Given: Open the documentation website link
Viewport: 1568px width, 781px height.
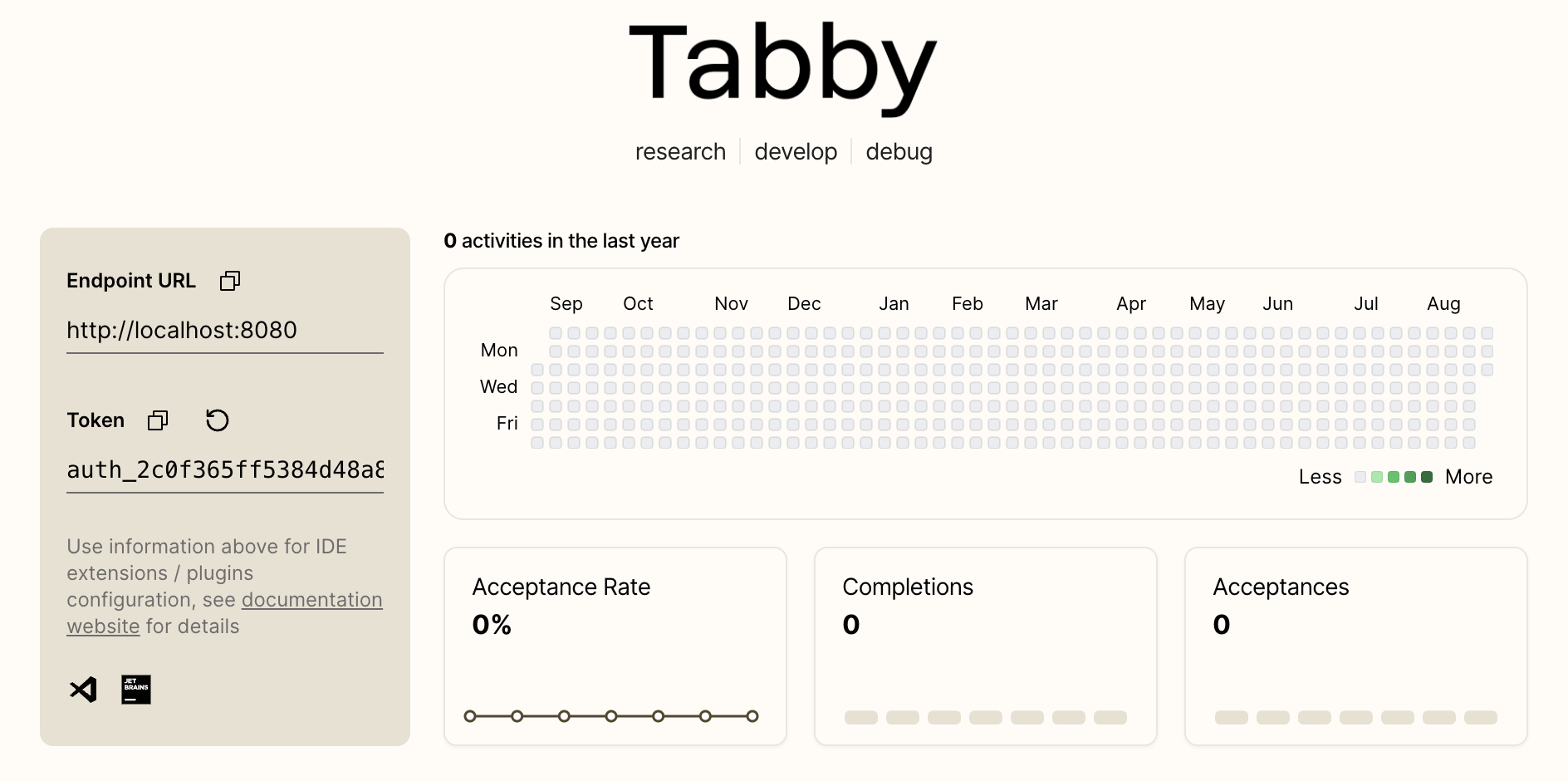Looking at the screenshot, I should coord(311,600).
